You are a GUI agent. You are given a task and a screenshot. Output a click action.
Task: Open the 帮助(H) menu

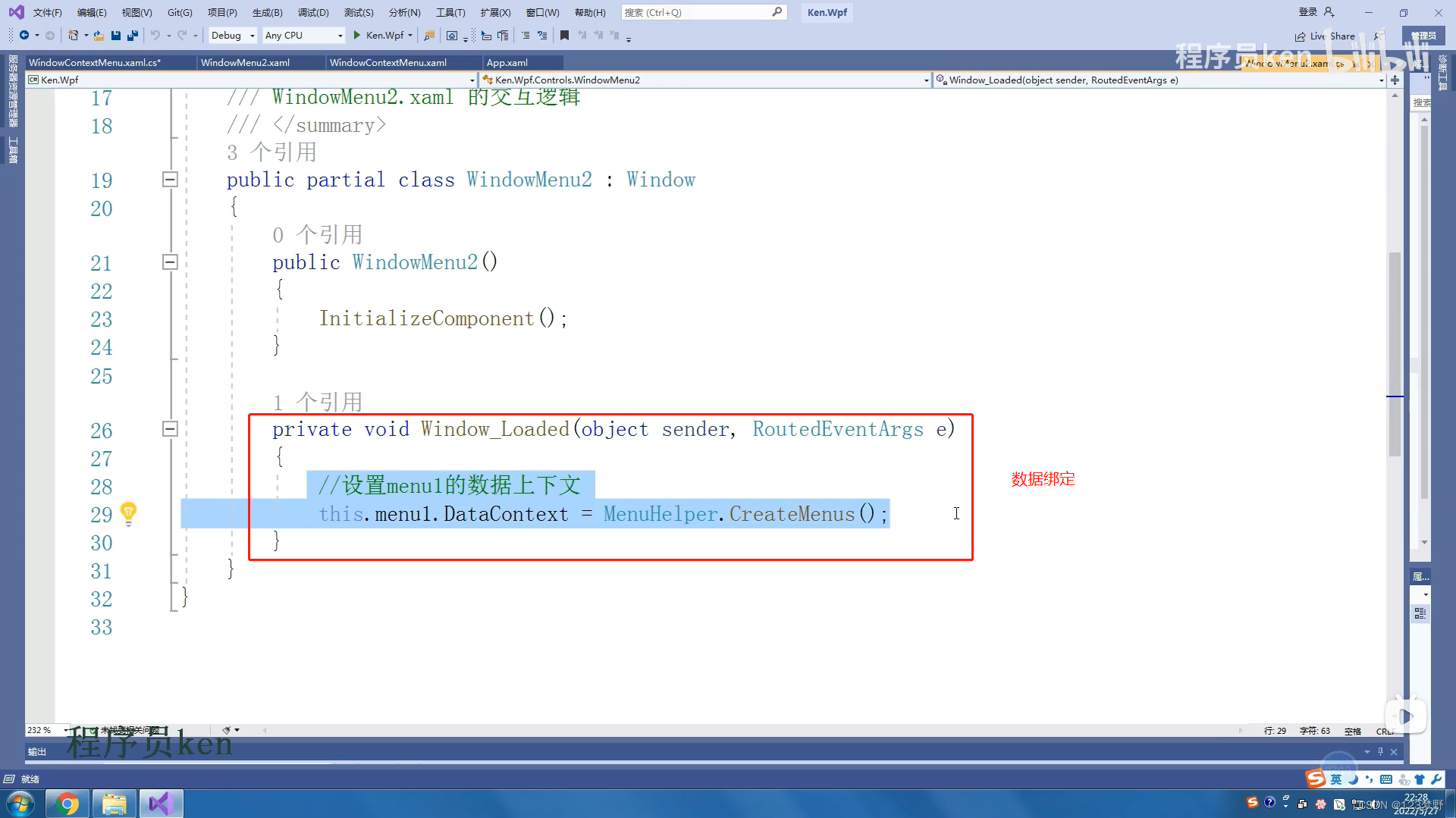pos(590,12)
